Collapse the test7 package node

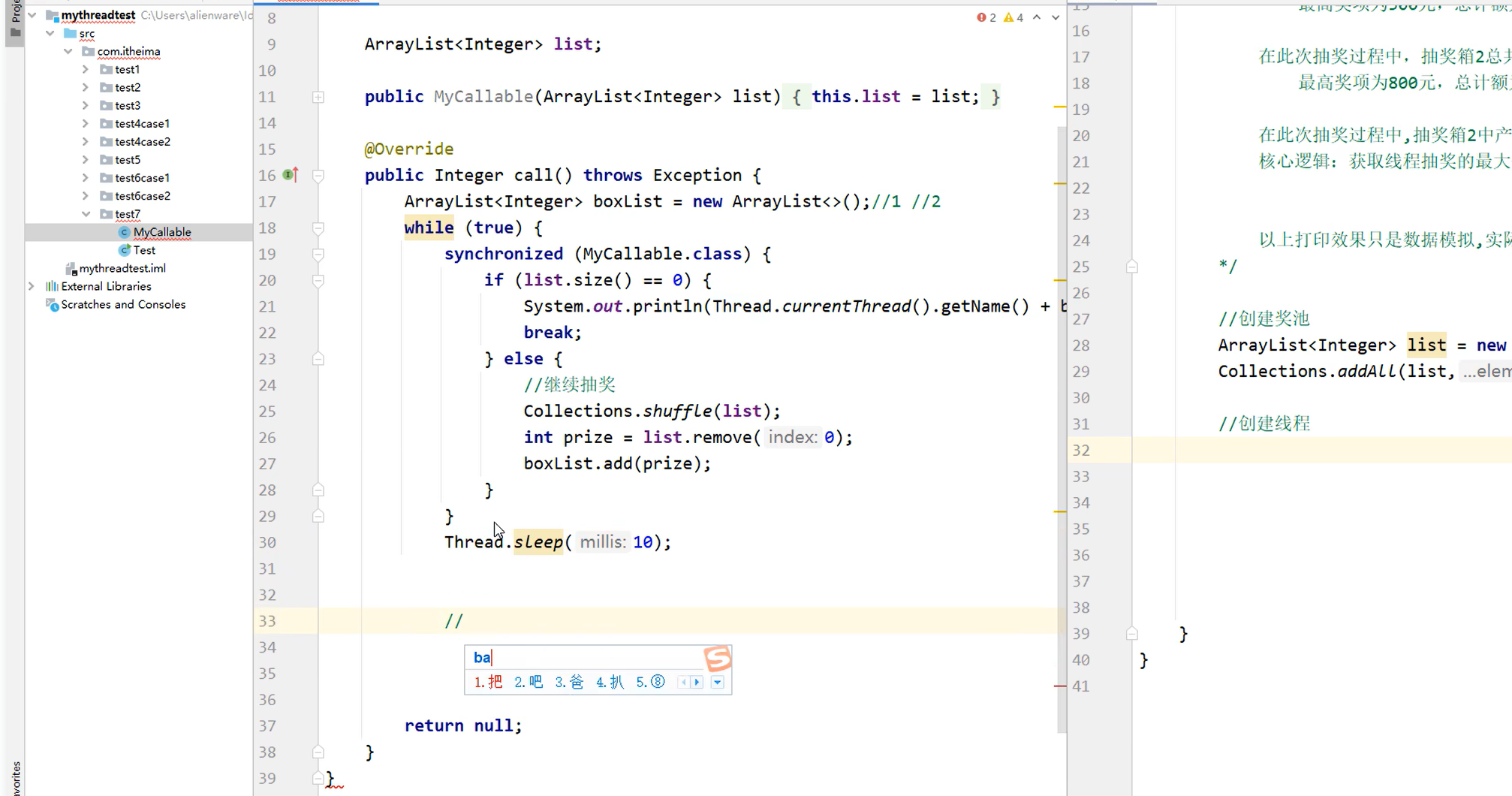[86, 214]
